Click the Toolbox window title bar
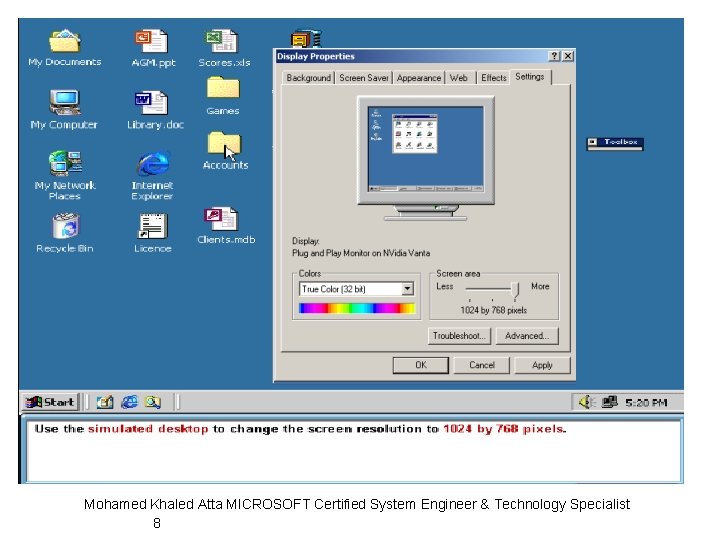This screenshot has height=540, width=720. 615,142
